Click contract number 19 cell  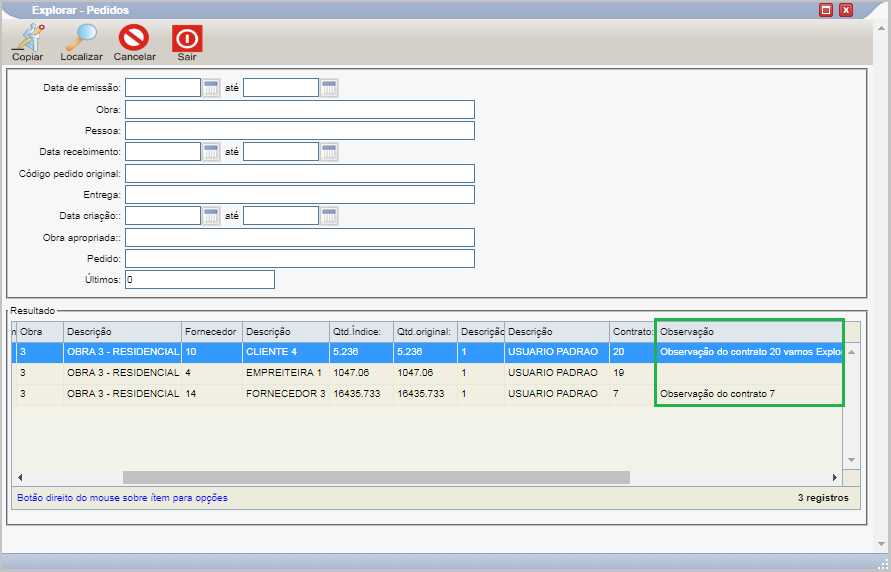(x=632, y=373)
